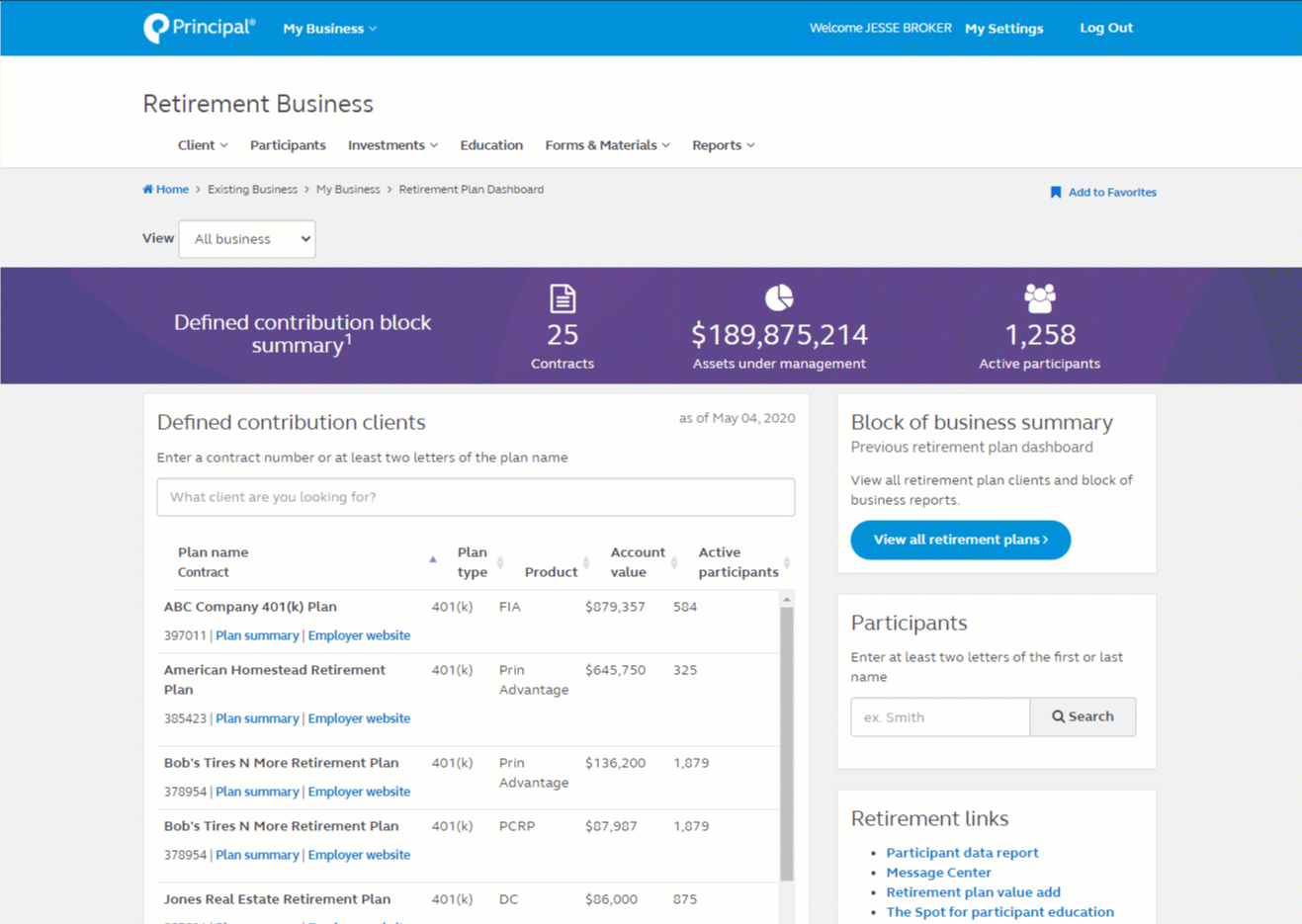Open Plan summary for ABC Company
Screen dimensions: 1302x924
tap(257, 635)
